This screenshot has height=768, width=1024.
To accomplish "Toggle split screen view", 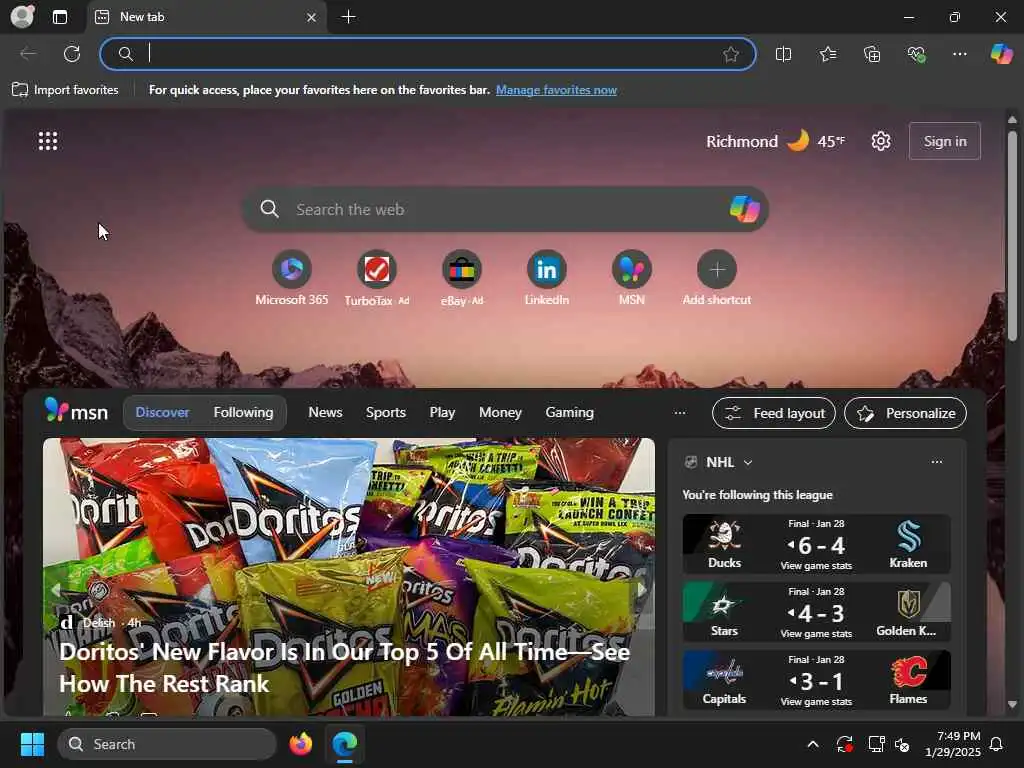I will pyautogui.click(x=783, y=54).
